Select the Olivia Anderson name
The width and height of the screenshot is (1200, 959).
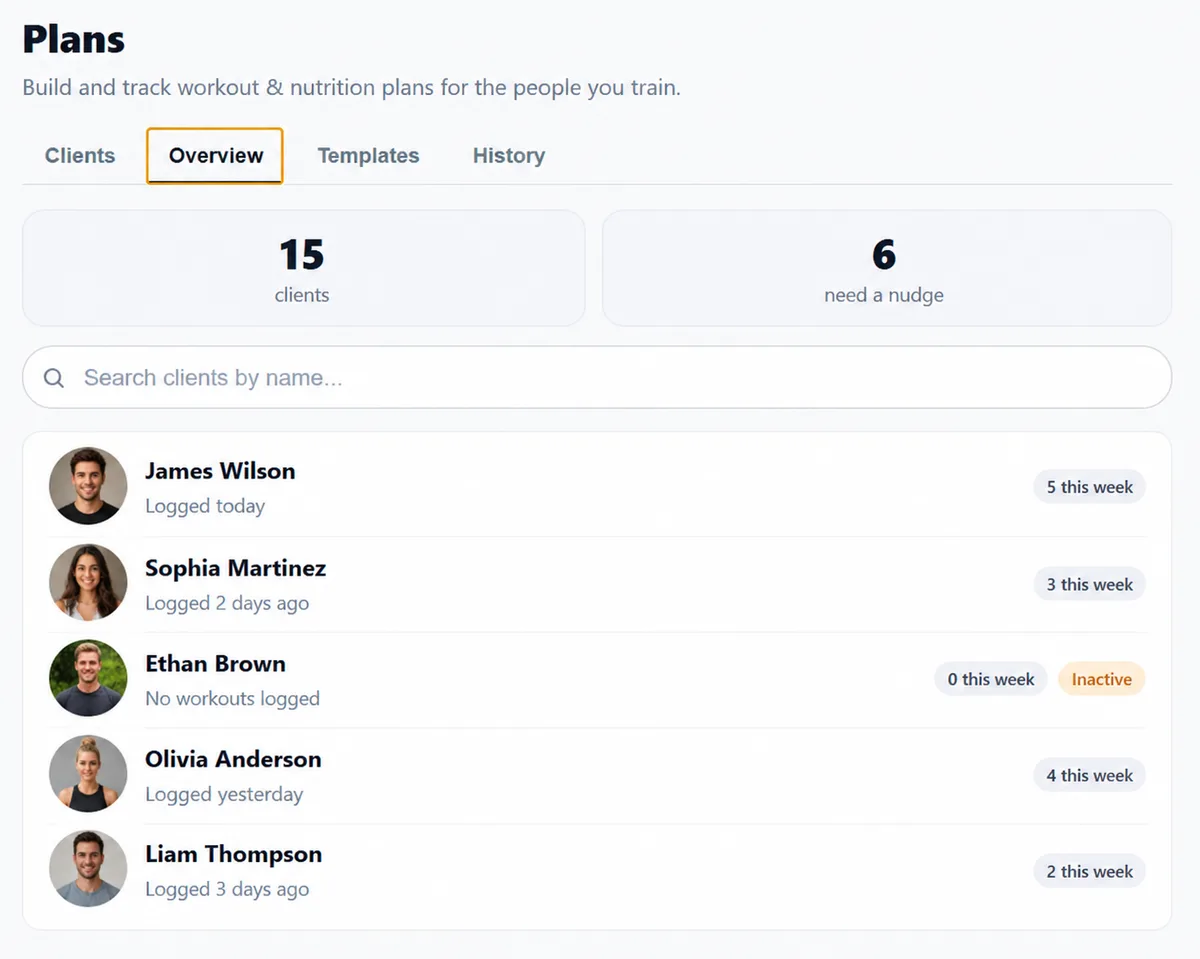[233, 759]
